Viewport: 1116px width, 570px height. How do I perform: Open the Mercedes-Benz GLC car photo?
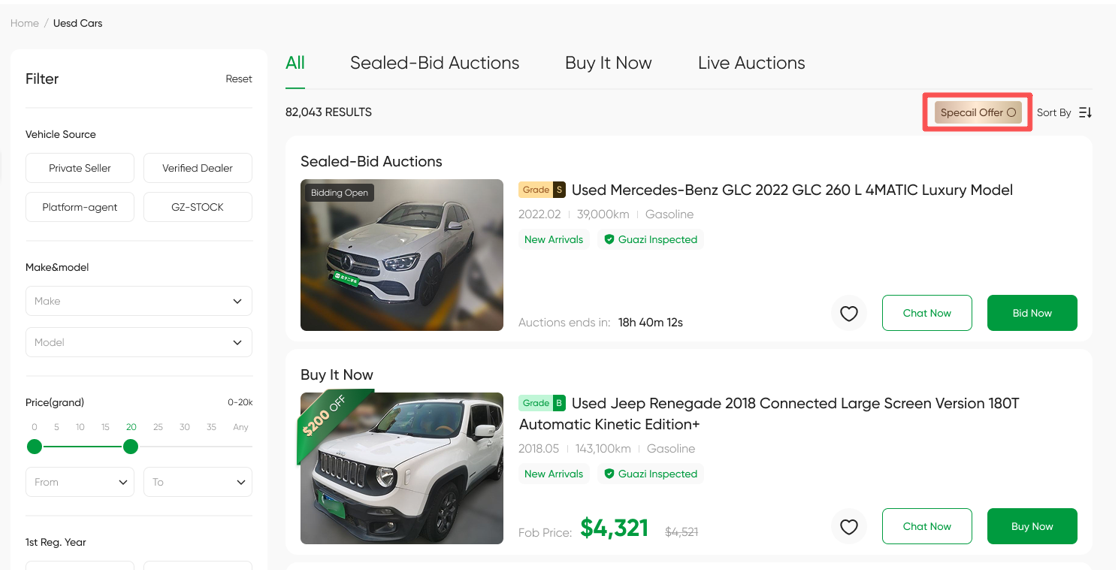click(402, 255)
